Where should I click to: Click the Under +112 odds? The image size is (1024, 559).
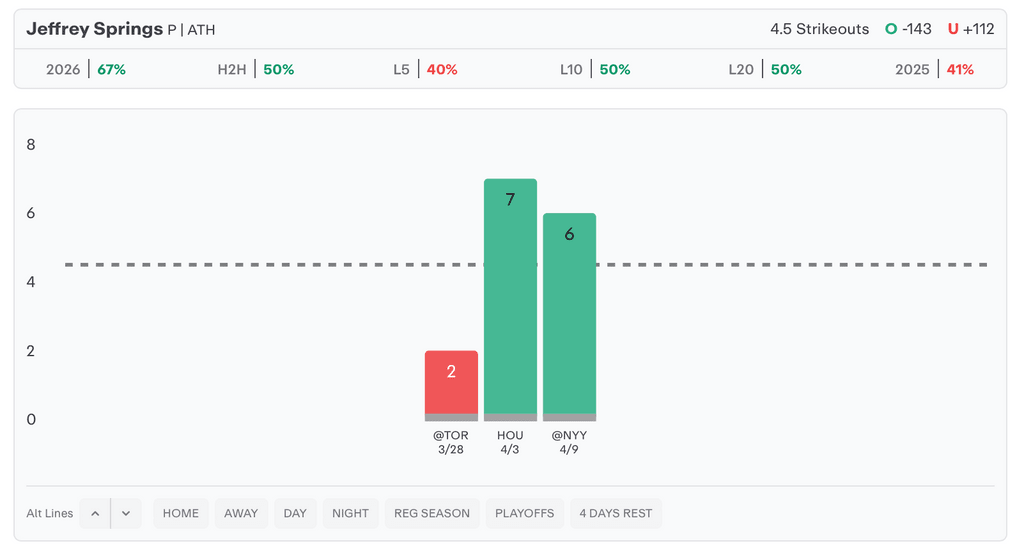971,29
